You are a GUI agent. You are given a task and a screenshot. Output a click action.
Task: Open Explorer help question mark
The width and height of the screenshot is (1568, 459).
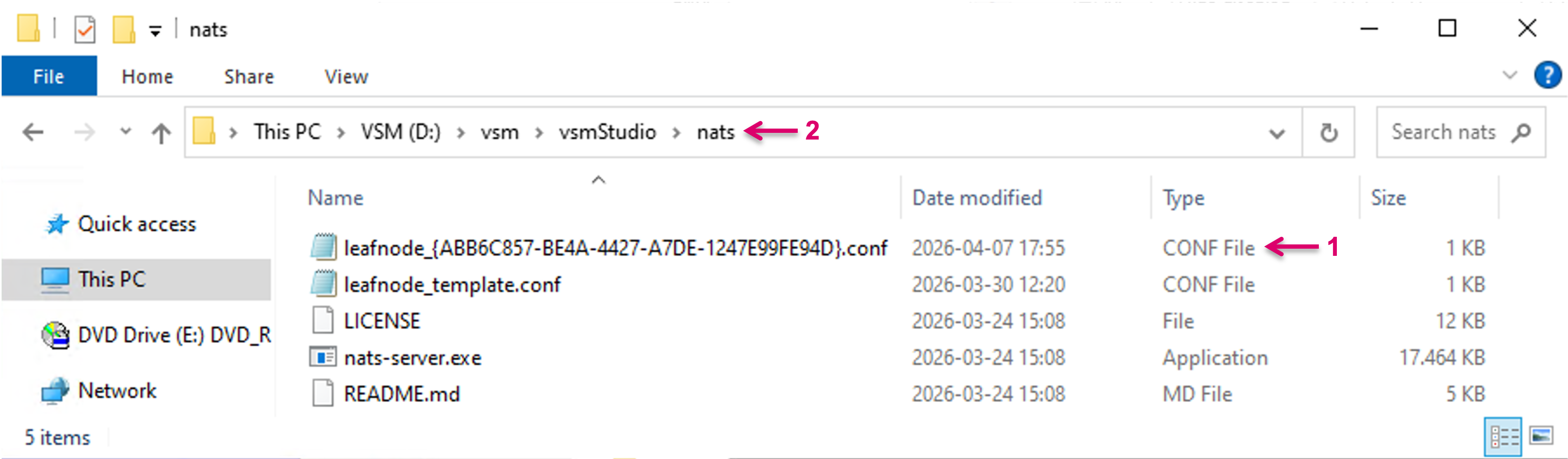tap(1547, 76)
